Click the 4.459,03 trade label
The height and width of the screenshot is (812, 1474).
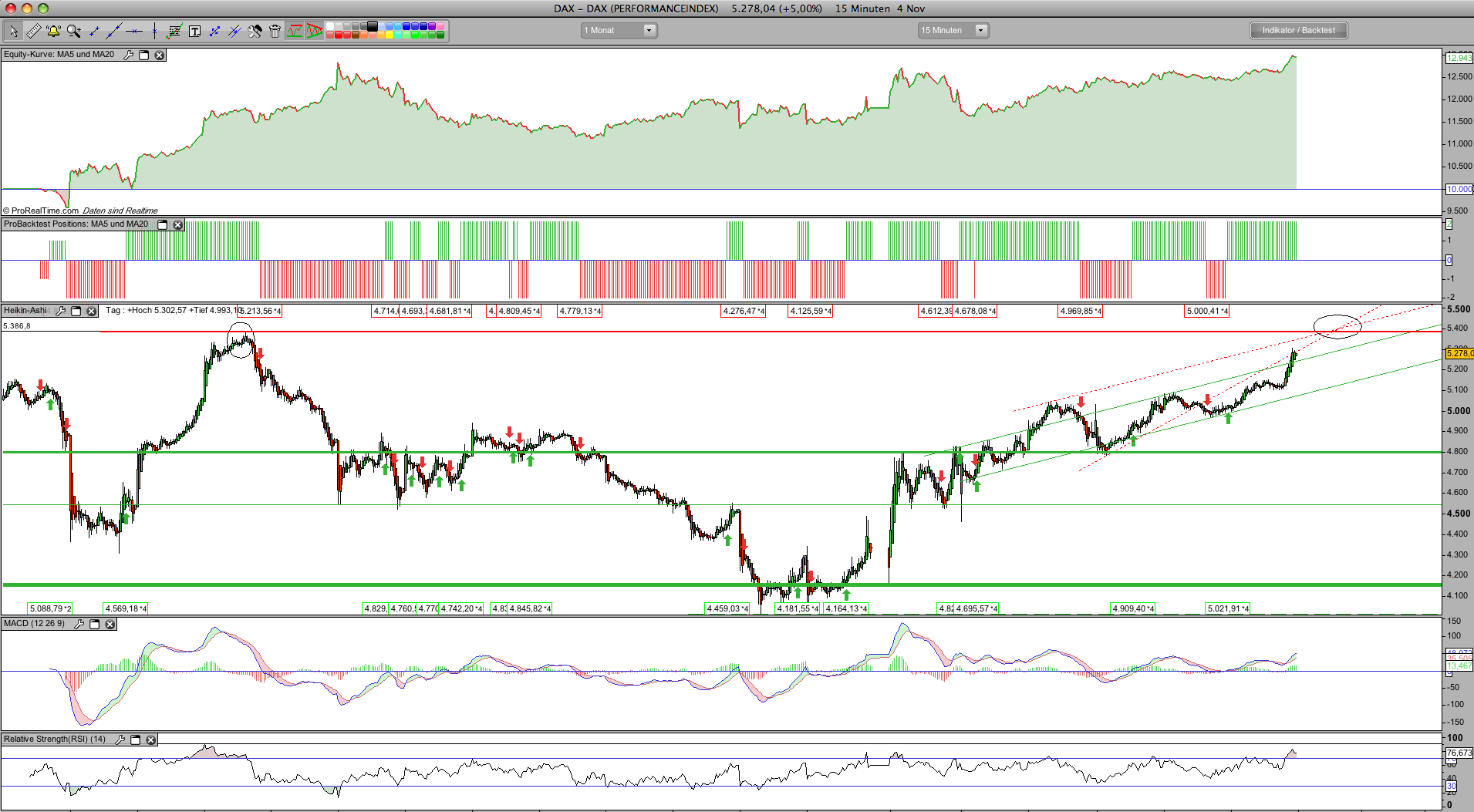(x=727, y=608)
